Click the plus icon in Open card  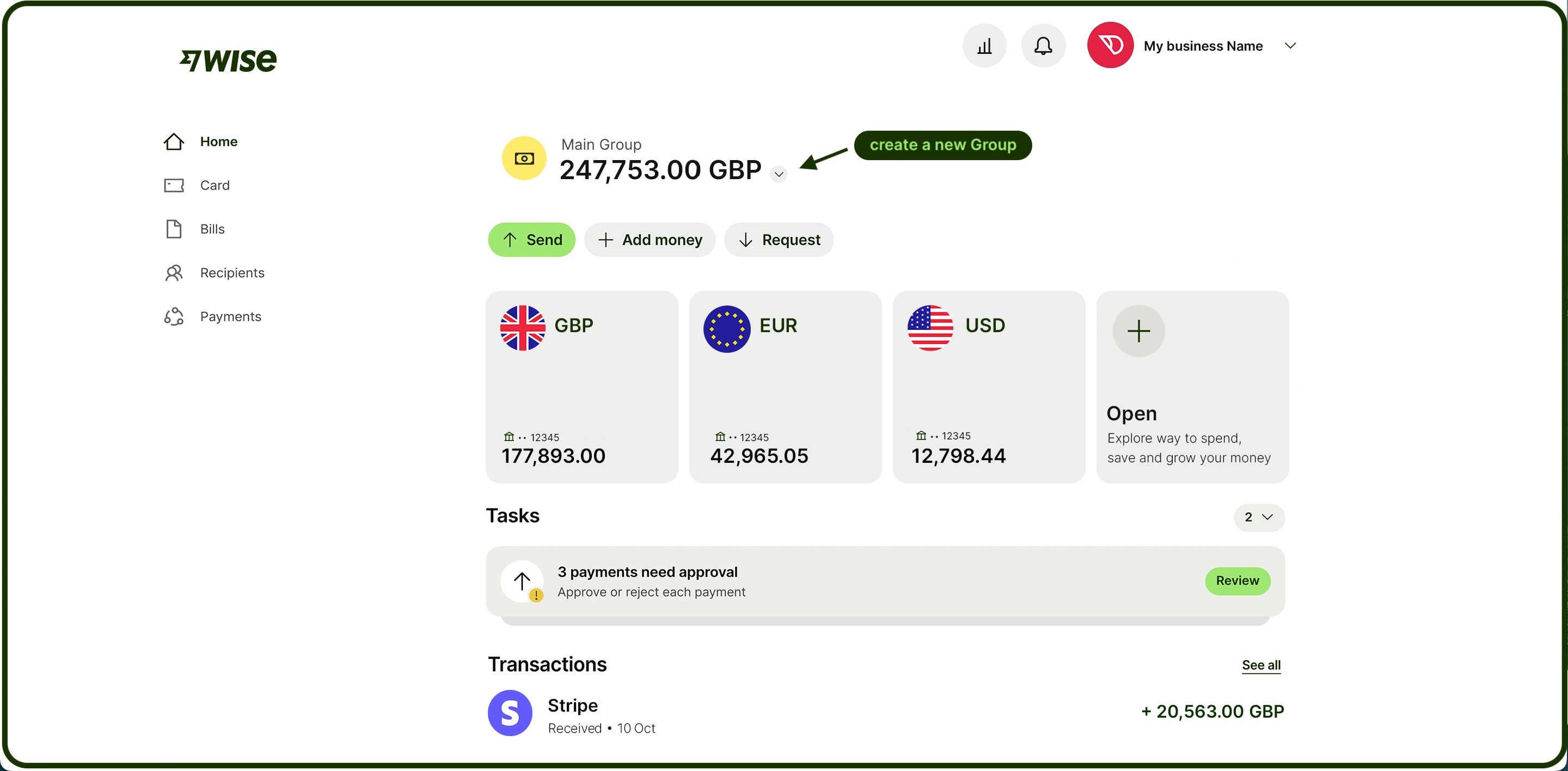1138,331
